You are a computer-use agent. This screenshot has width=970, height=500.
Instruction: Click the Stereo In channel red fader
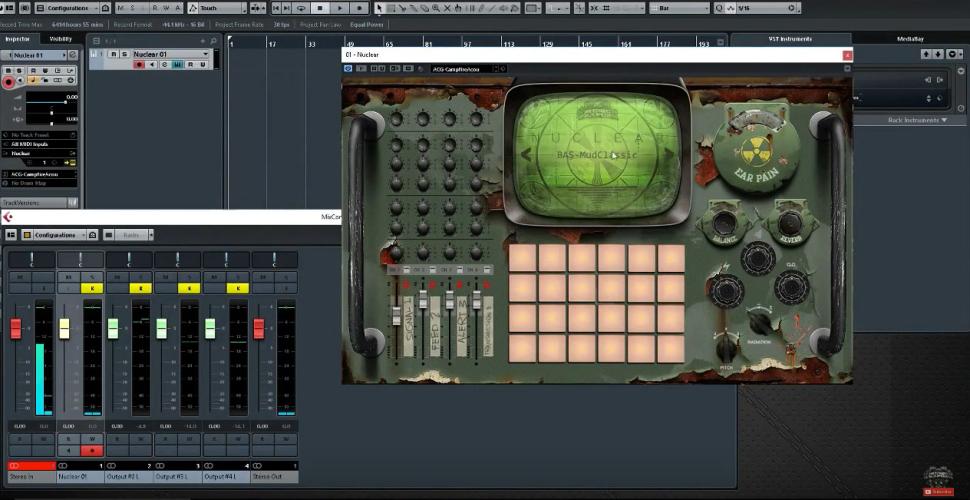coord(16,328)
